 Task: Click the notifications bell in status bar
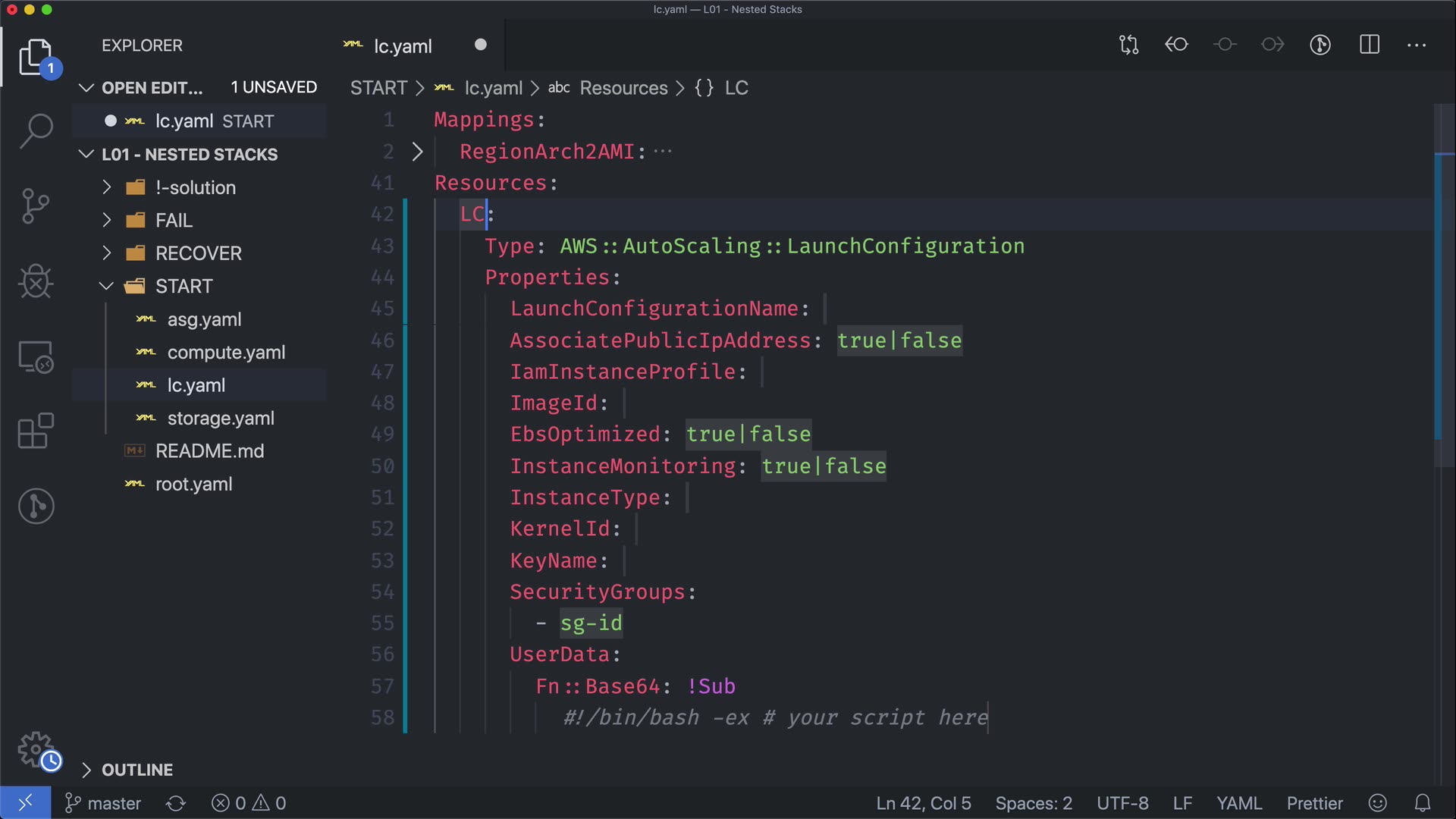[x=1423, y=803]
